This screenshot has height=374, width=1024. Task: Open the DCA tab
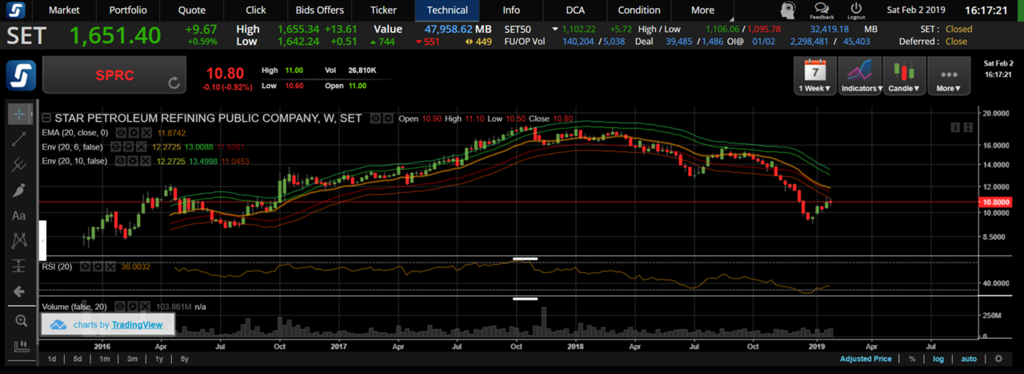click(575, 10)
